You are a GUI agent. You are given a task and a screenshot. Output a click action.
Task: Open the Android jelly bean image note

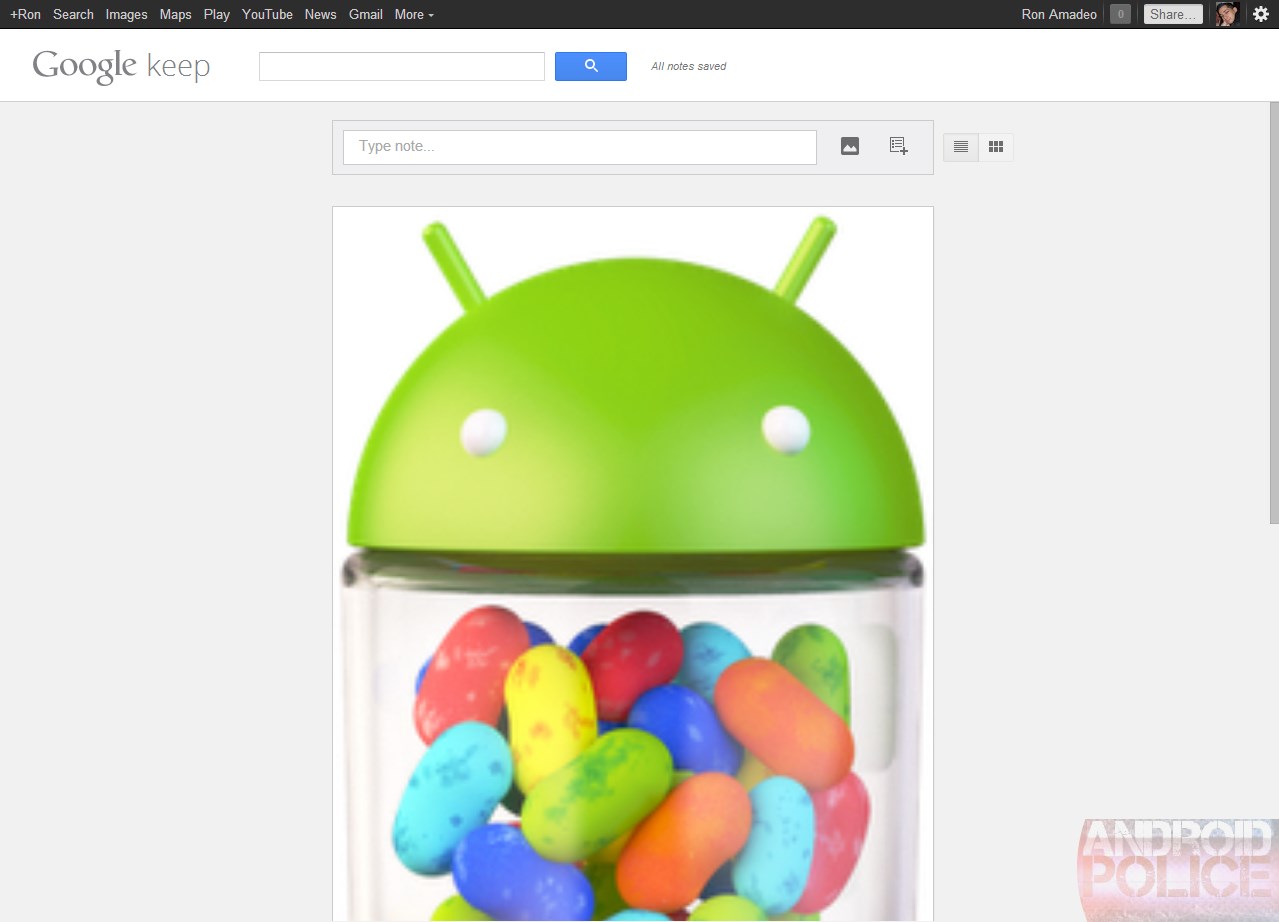(632, 560)
